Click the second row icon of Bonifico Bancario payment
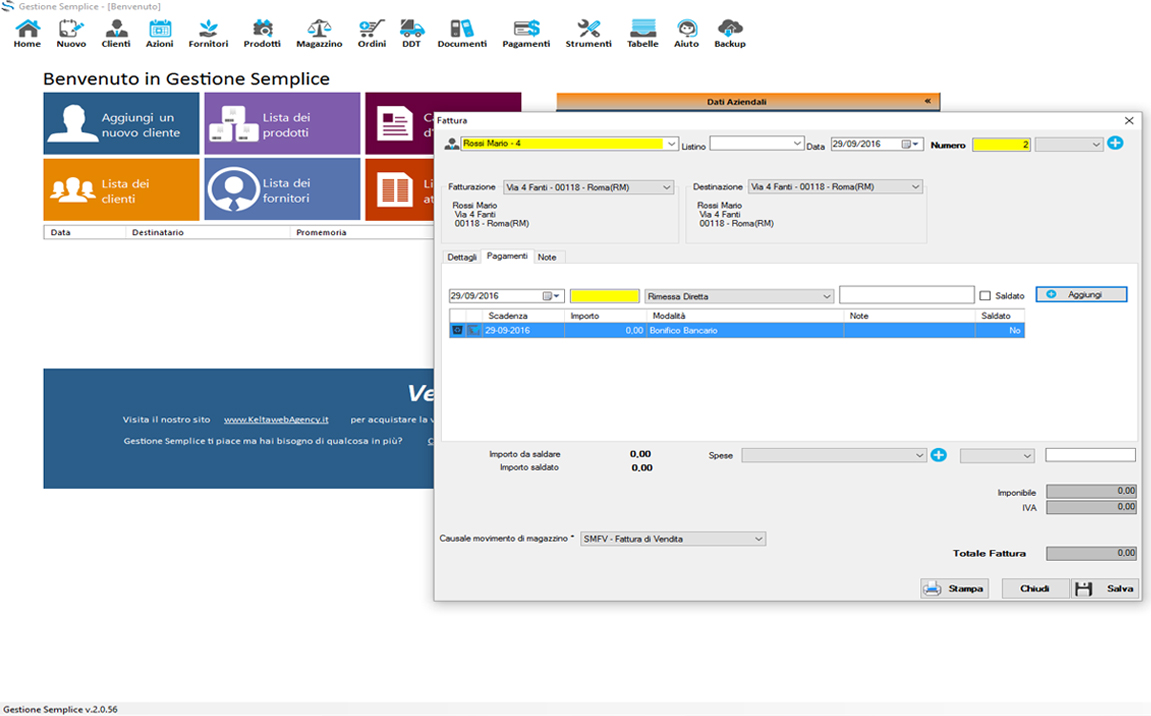 pos(473,330)
